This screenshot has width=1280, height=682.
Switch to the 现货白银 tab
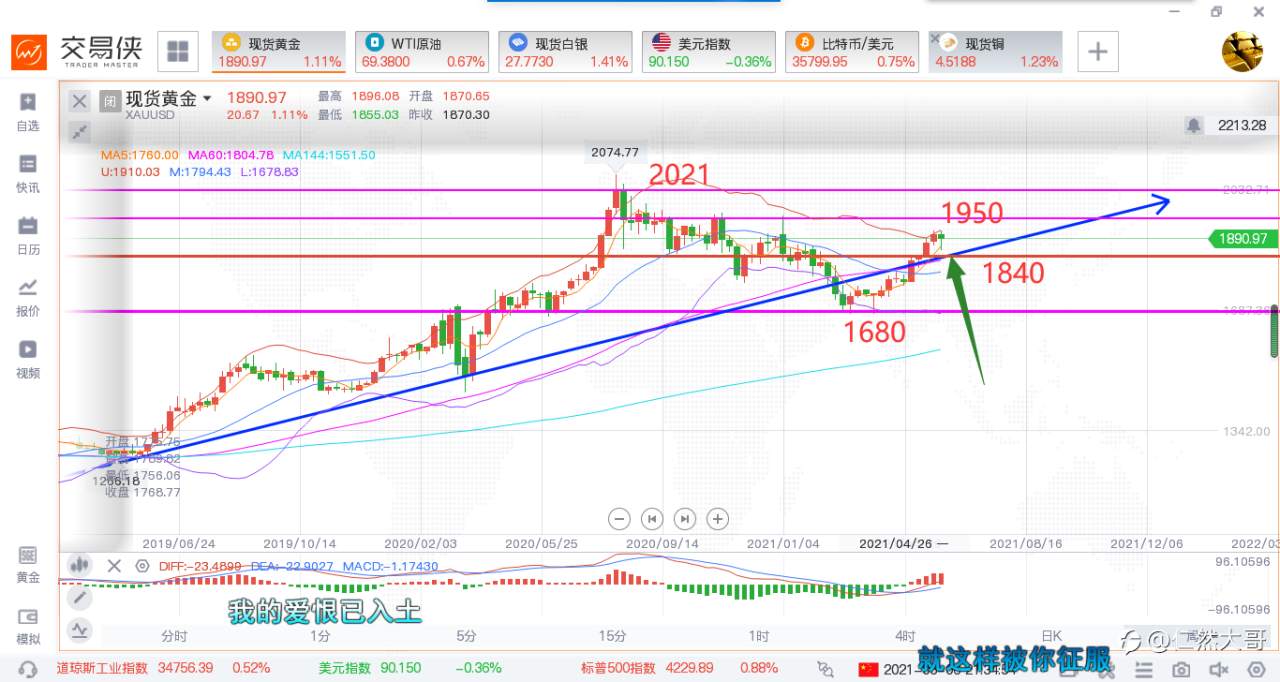[x=567, y=52]
